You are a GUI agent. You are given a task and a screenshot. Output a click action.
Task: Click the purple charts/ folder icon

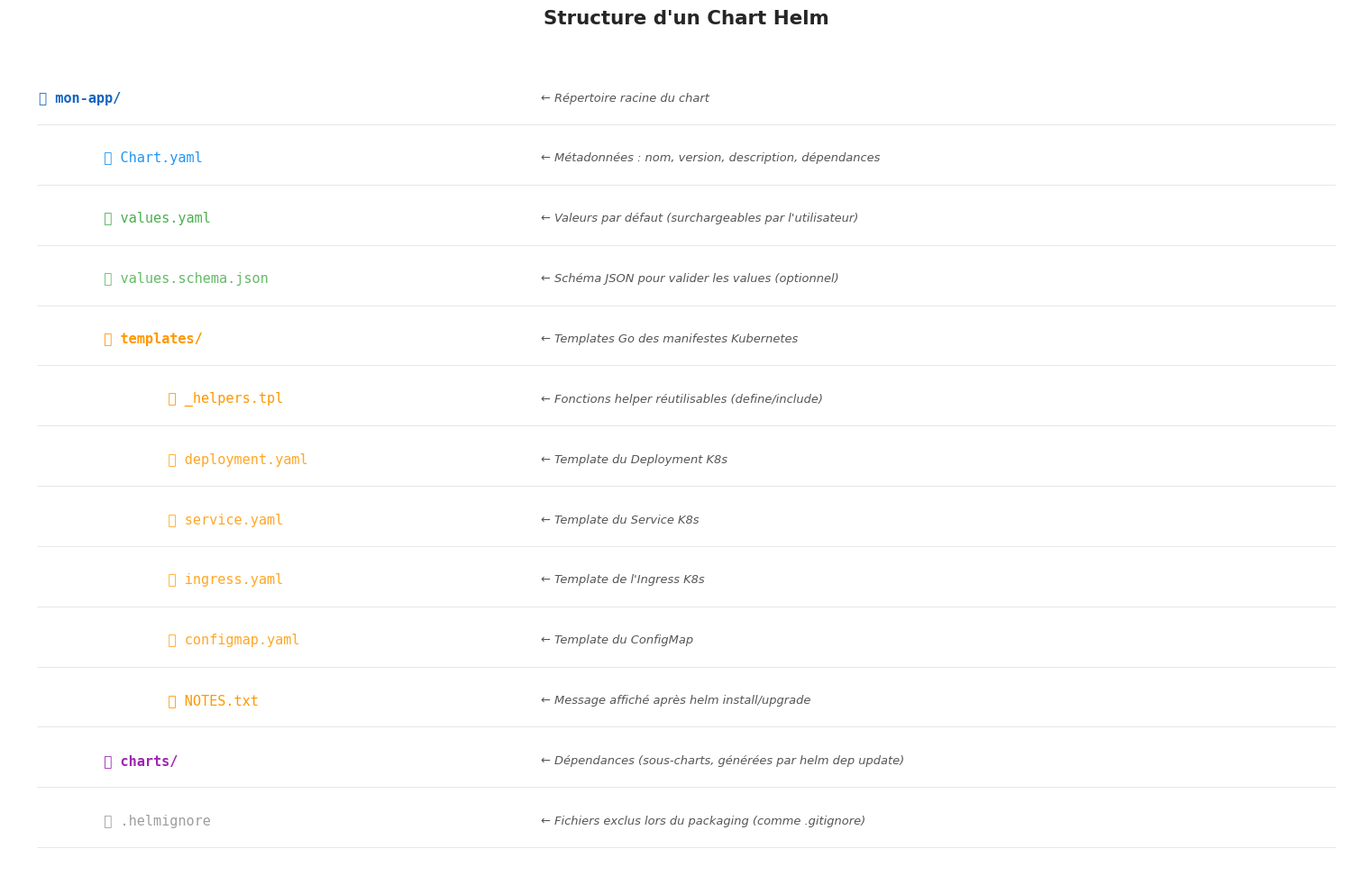pyautogui.click(x=108, y=762)
